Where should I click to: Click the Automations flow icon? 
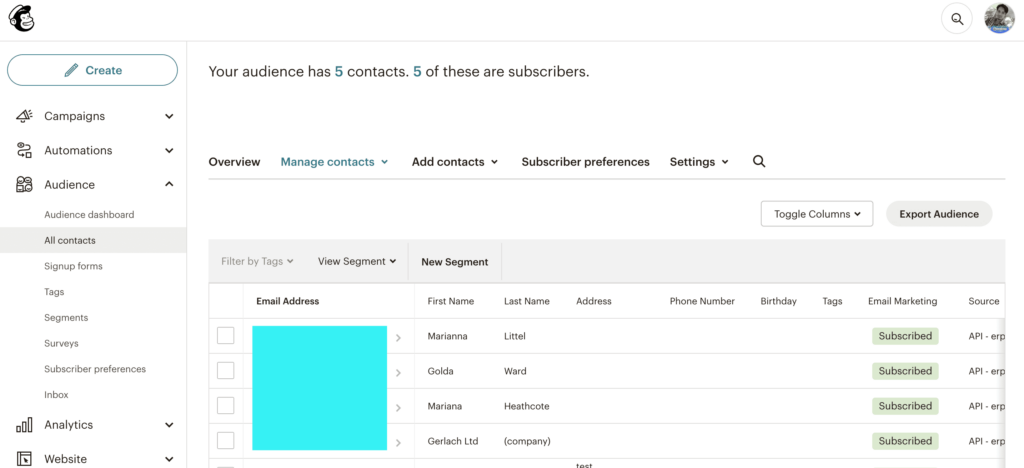[x=24, y=150]
